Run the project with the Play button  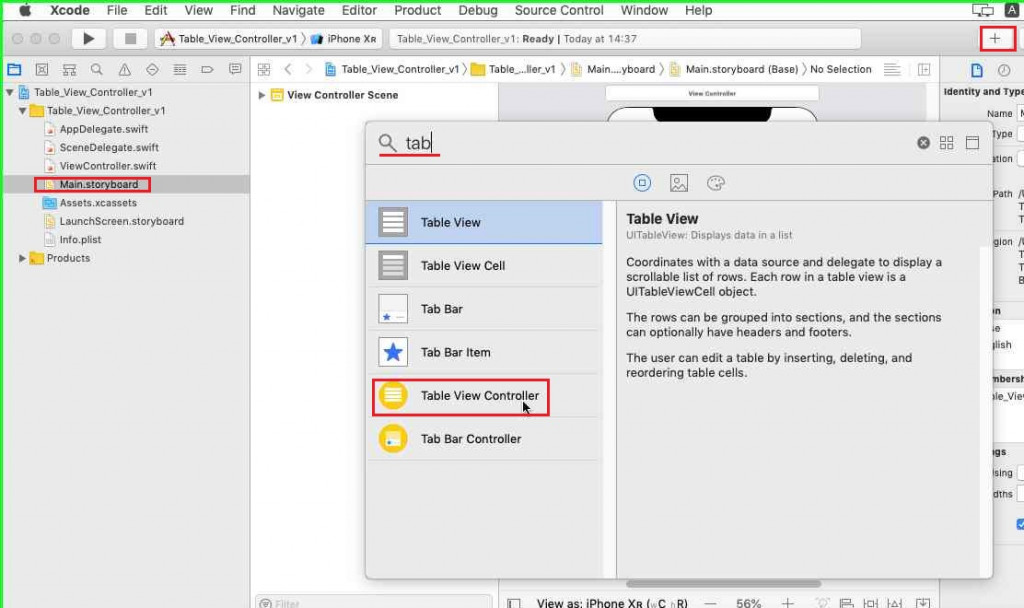(x=88, y=39)
